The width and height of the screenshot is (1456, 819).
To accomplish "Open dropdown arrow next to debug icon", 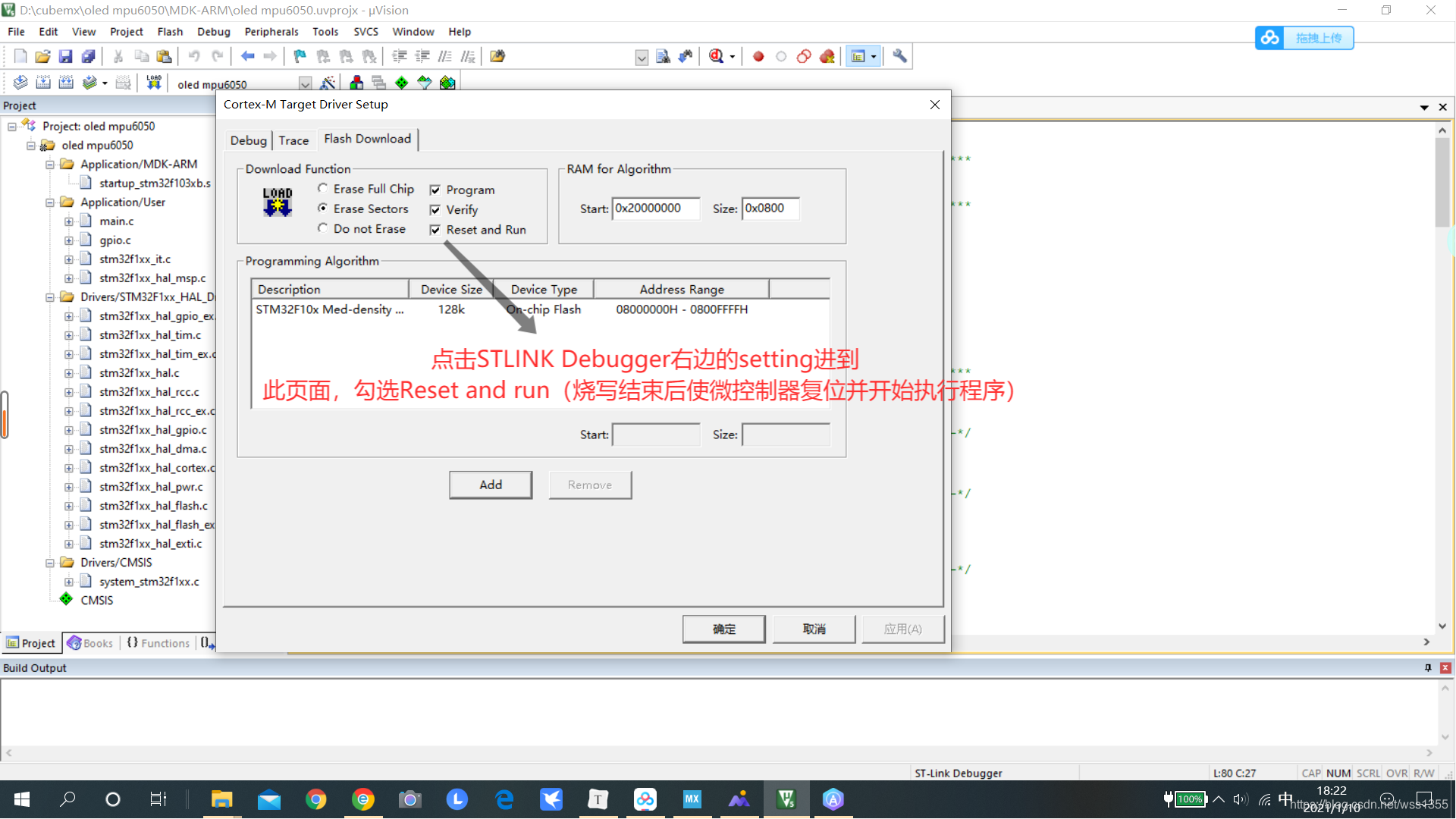I will tap(732, 56).
